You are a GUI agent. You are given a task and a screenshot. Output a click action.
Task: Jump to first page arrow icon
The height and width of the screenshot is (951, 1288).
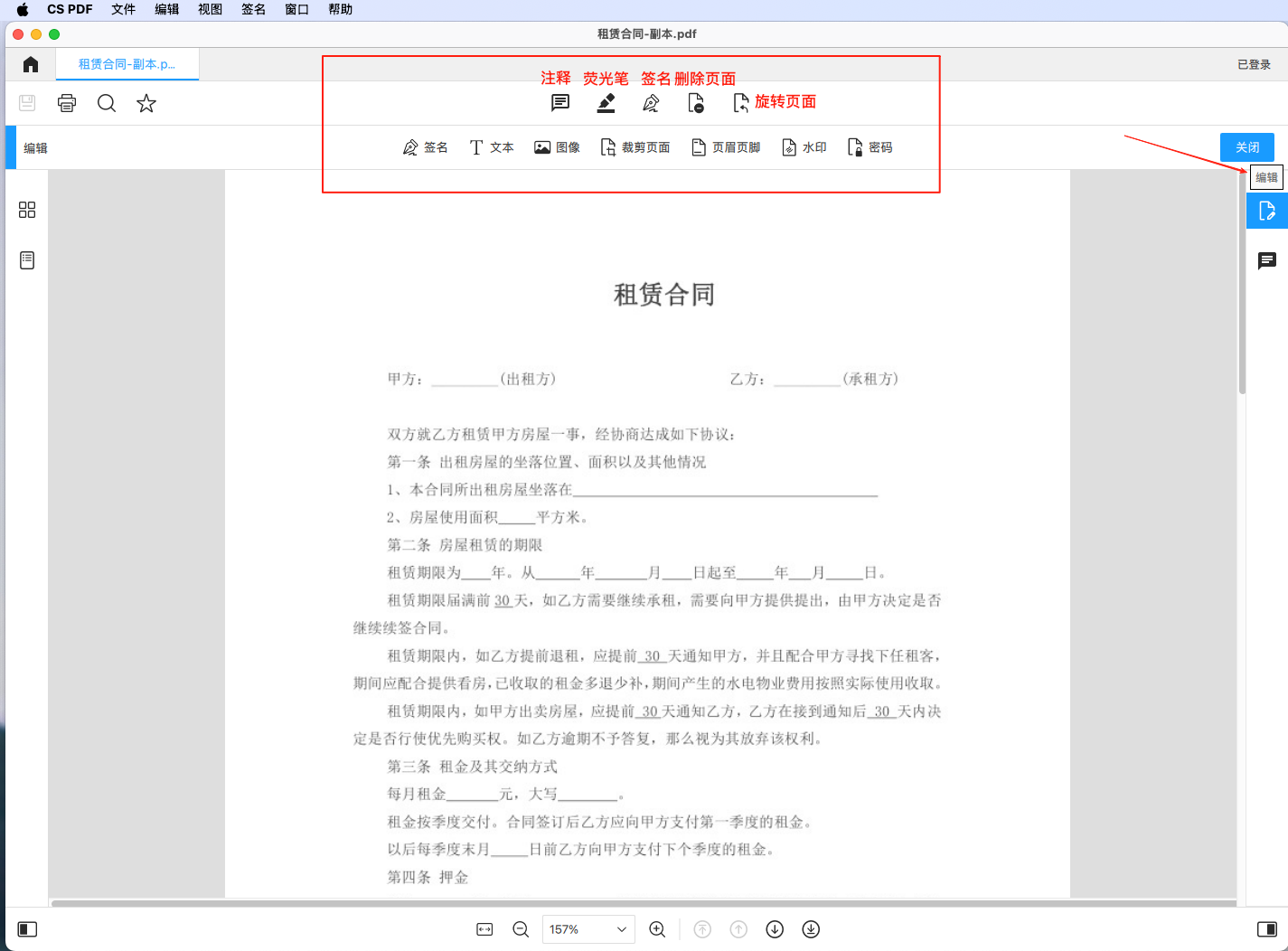702,929
